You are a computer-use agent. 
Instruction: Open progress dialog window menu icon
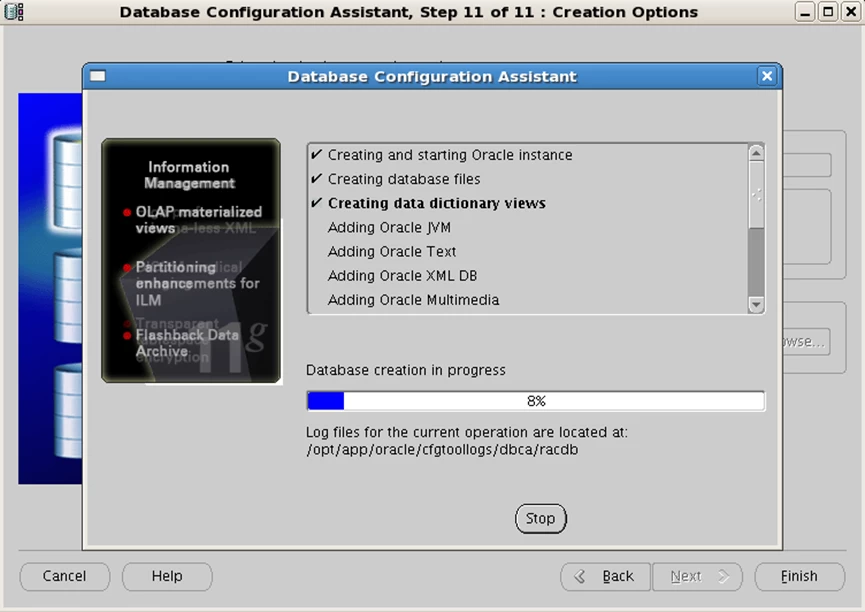pos(98,76)
